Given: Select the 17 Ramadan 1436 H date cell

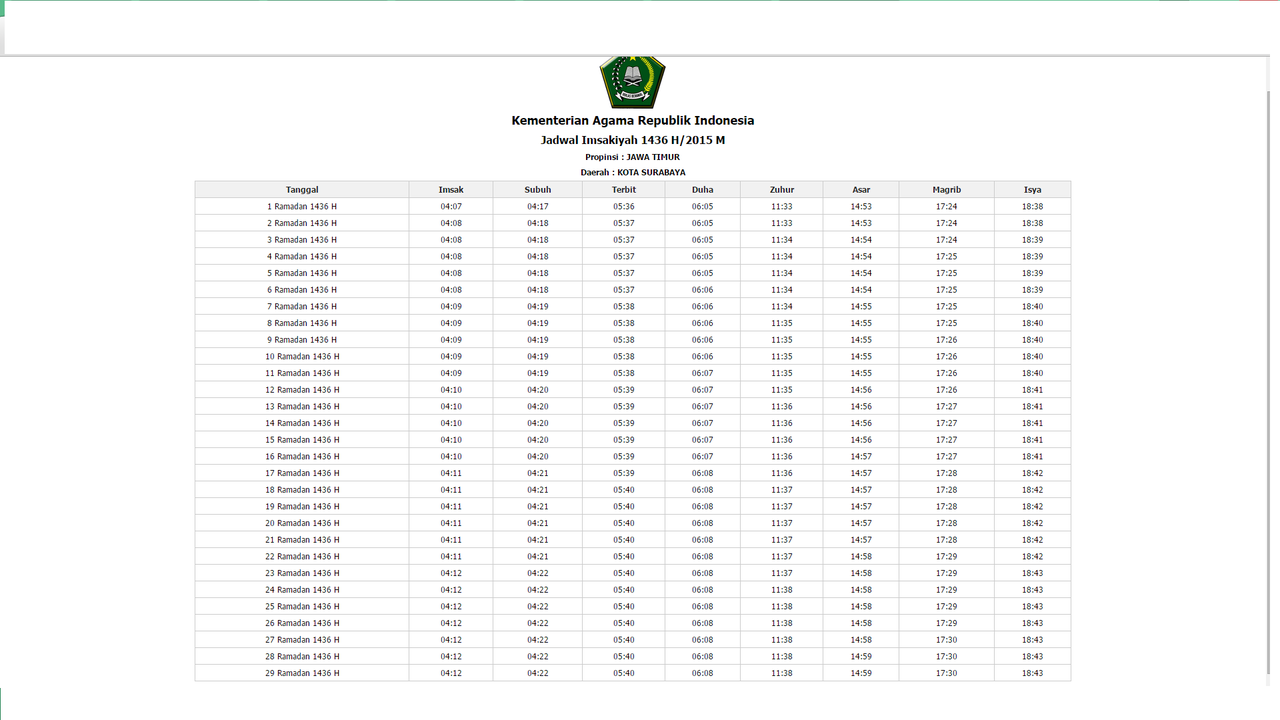Looking at the screenshot, I should pyautogui.click(x=302, y=473).
